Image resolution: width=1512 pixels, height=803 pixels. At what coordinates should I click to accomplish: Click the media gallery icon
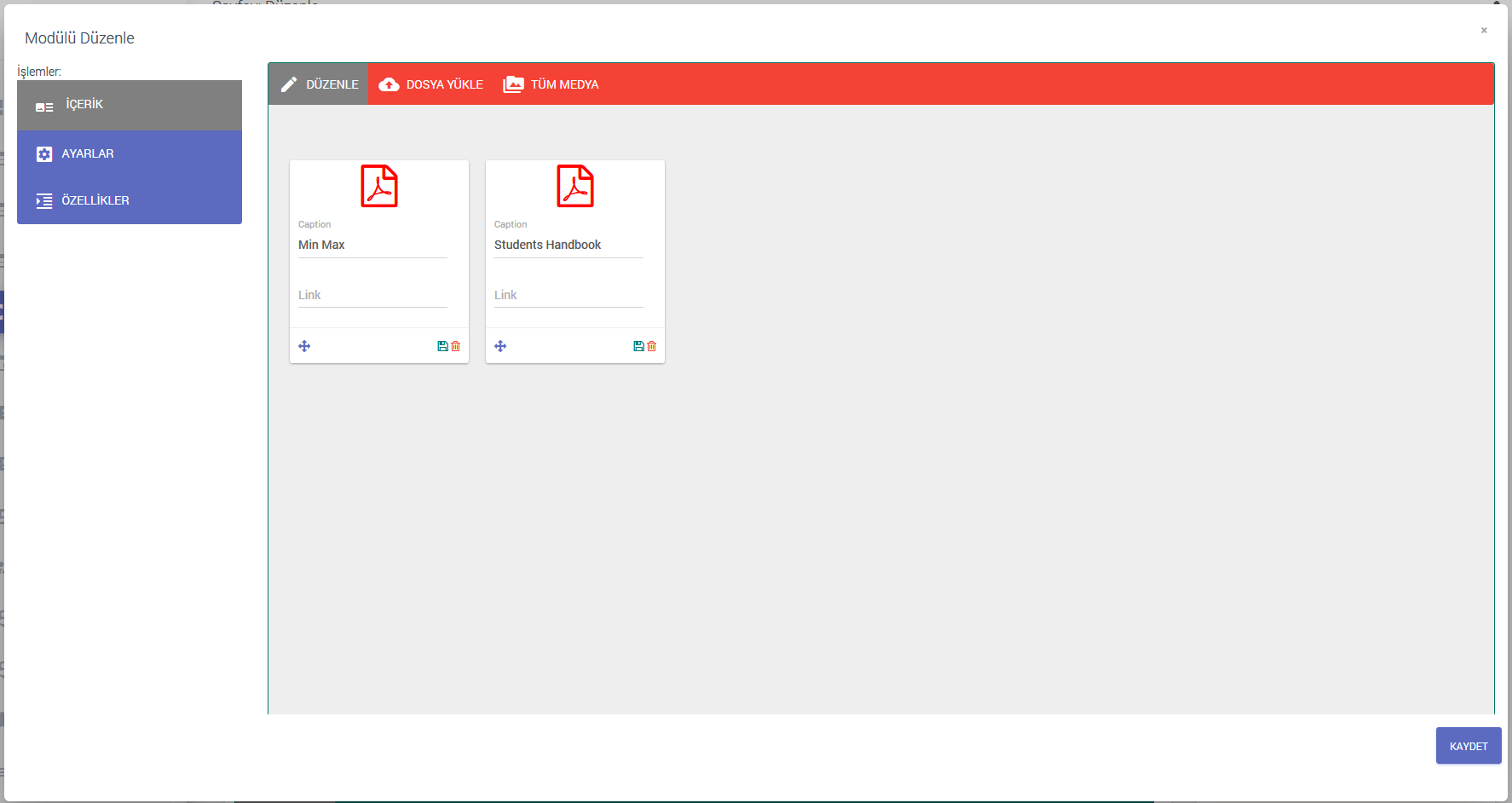pyautogui.click(x=513, y=84)
